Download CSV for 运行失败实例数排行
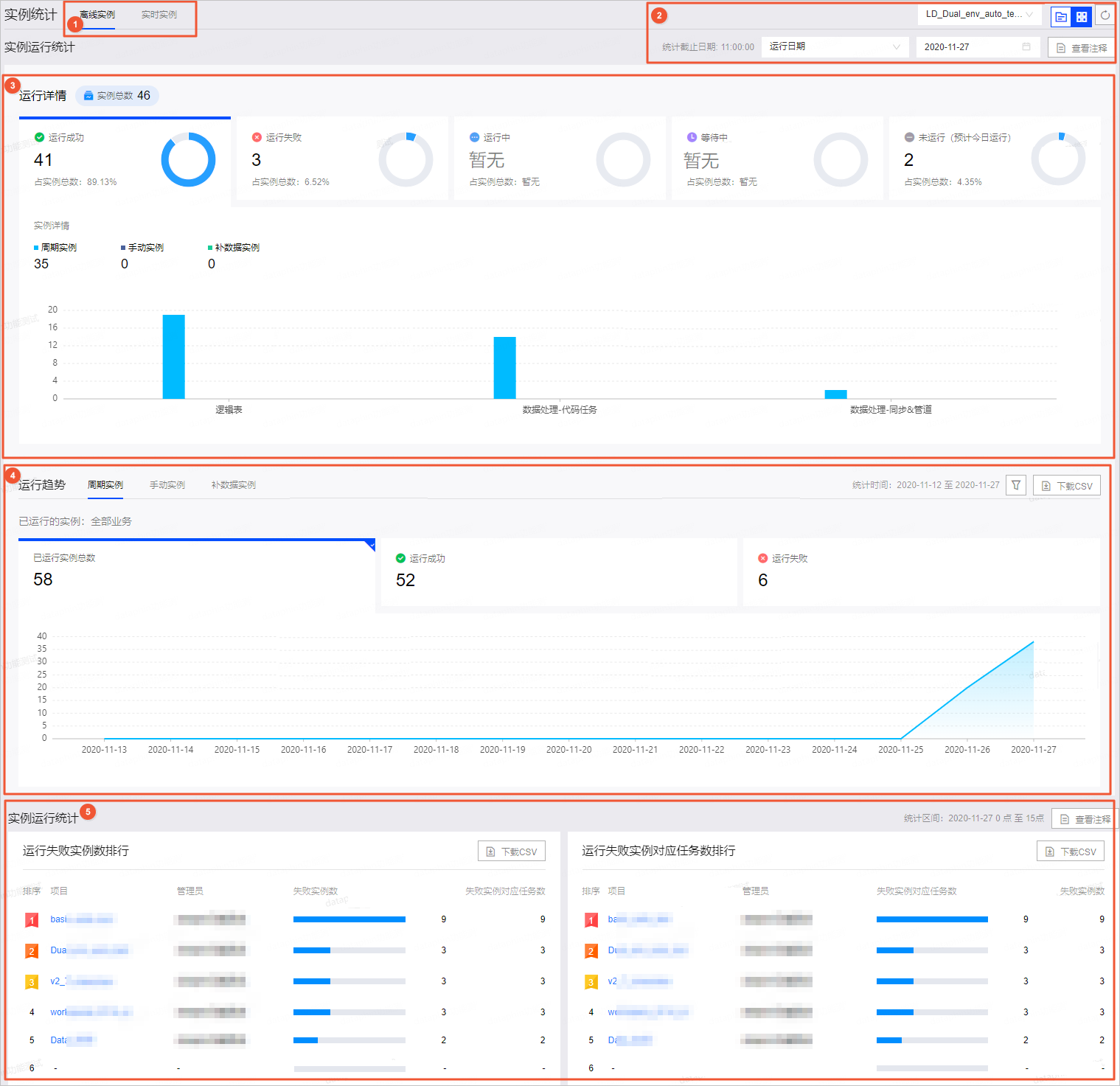 tap(512, 852)
